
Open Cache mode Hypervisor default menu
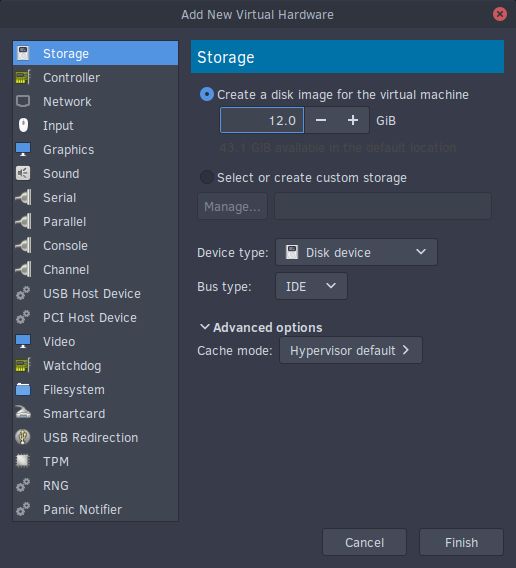coord(350,350)
